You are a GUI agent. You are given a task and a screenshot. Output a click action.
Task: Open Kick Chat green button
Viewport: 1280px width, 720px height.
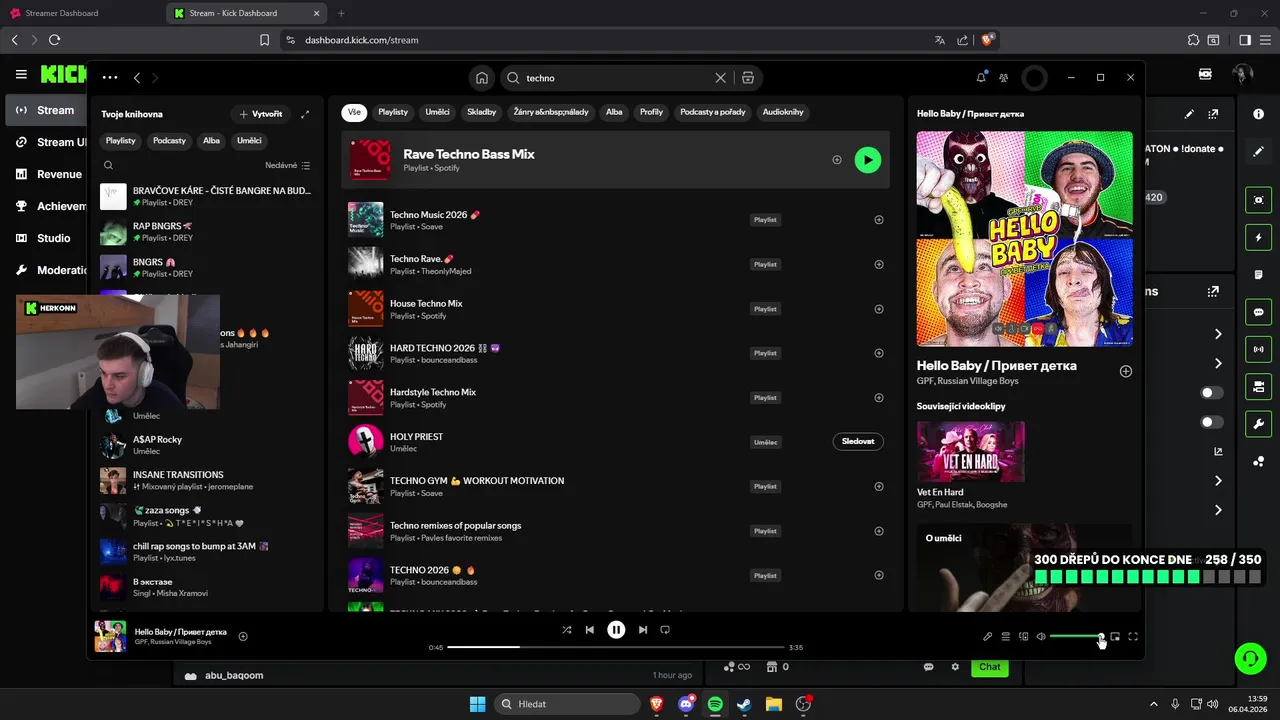tap(989, 667)
